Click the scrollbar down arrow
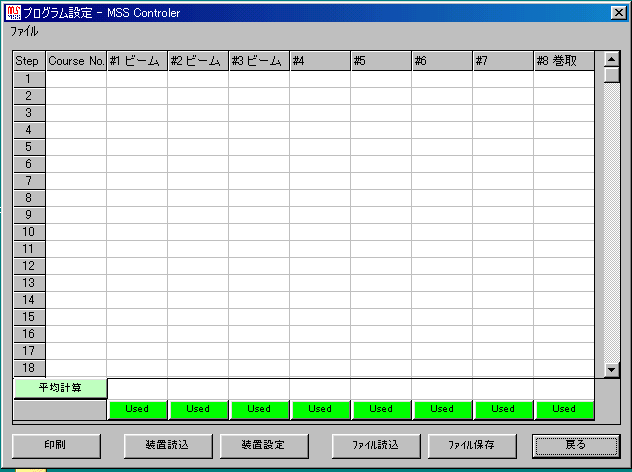The width and height of the screenshot is (632, 472). pos(612,370)
